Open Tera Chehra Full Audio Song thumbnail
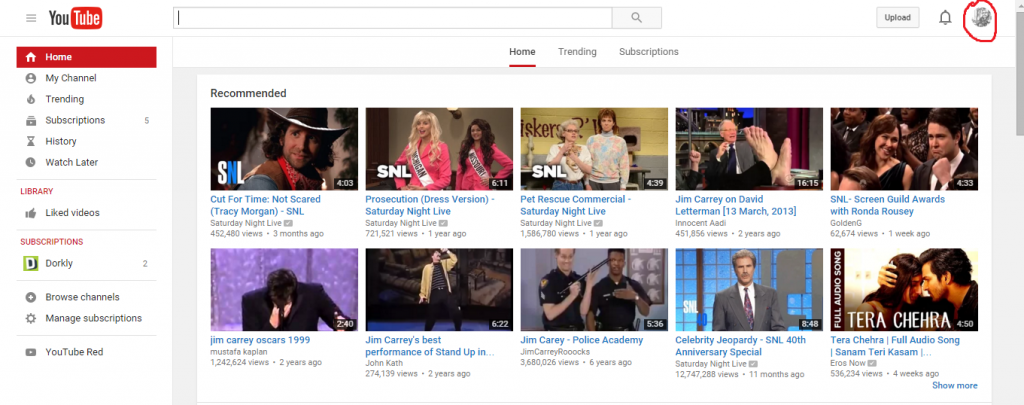The image size is (1024, 405). [x=904, y=290]
